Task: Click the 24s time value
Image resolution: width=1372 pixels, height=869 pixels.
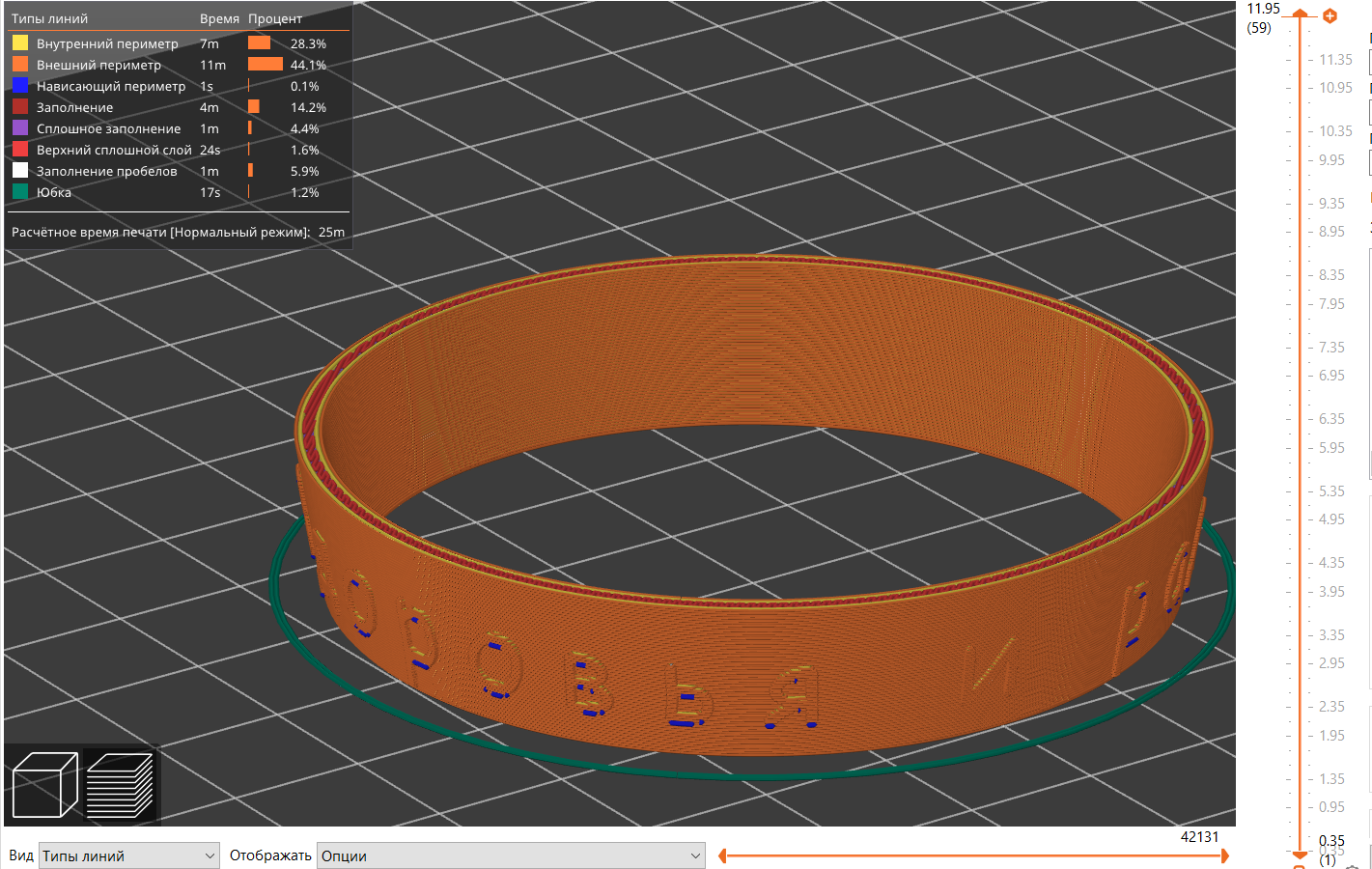Action: 210,150
